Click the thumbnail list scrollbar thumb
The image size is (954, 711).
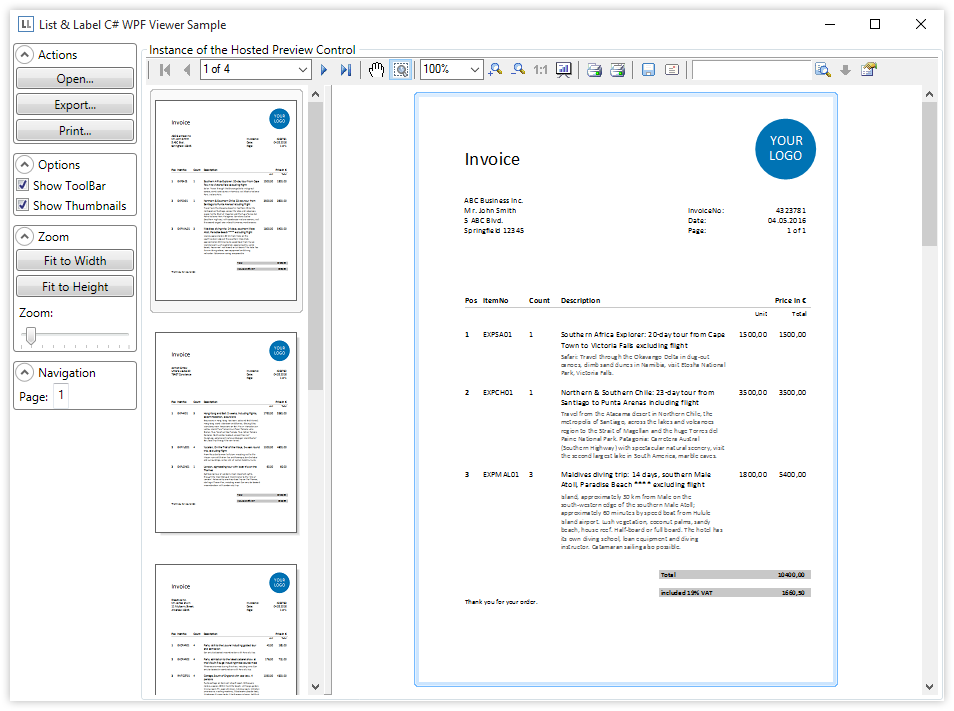[x=315, y=246]
